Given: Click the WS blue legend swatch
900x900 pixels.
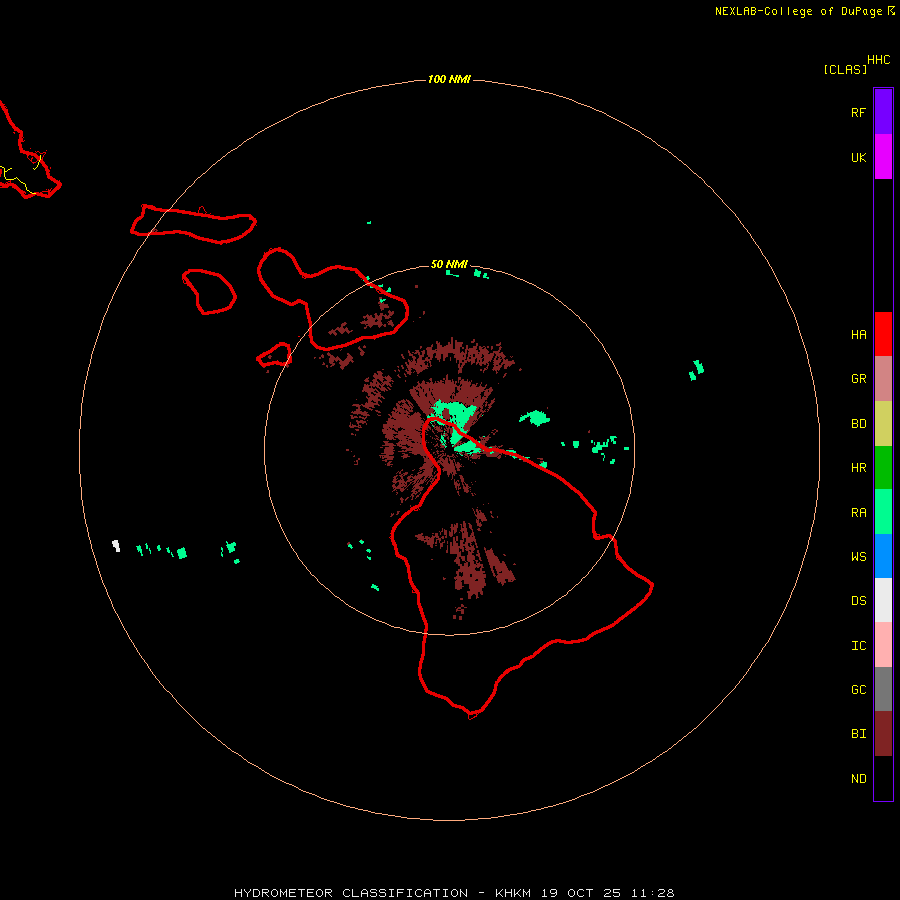Looking at the screenshot, I should tap(883, 556).
